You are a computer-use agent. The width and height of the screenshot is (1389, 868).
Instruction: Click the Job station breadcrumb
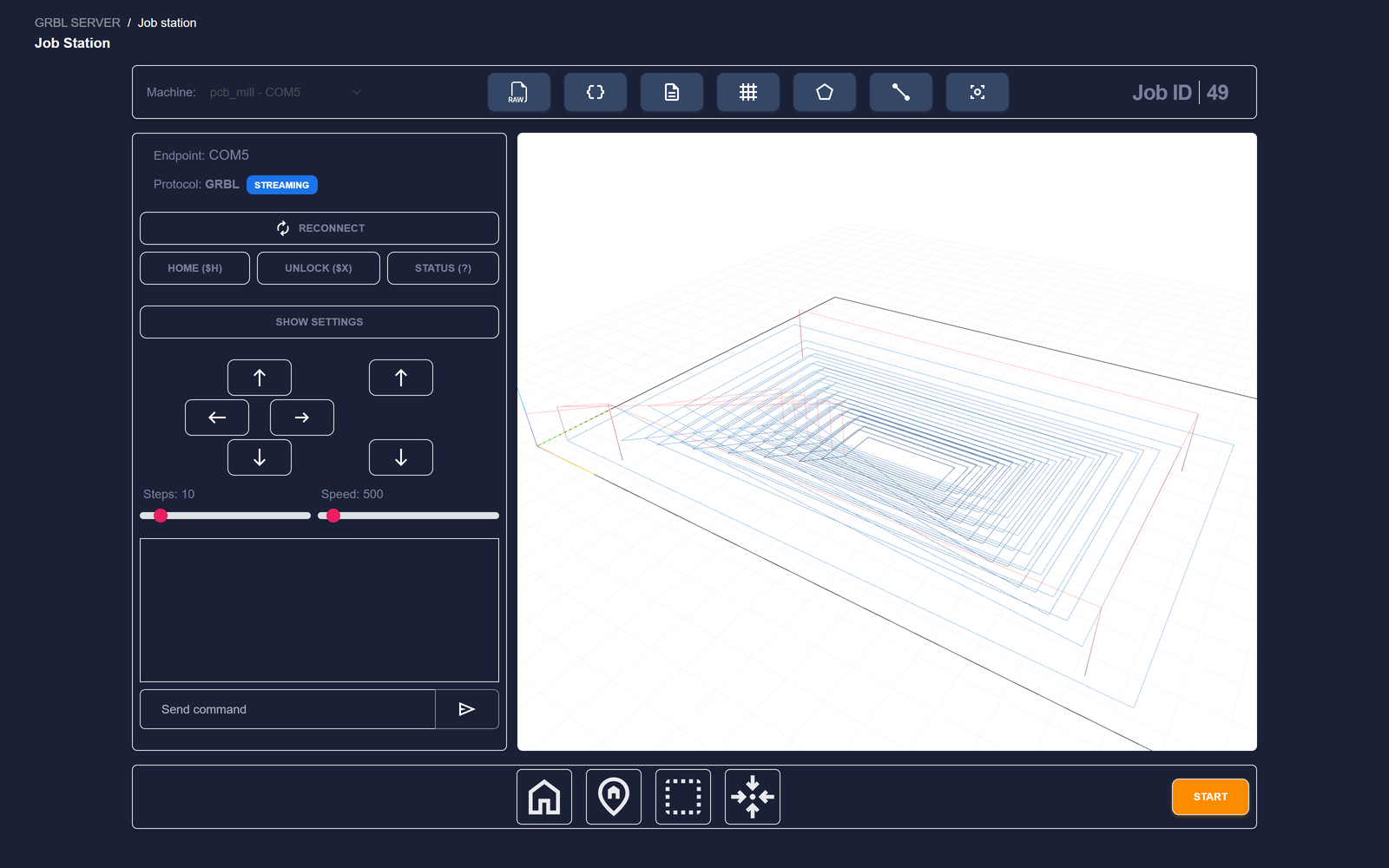coord(167,23)
